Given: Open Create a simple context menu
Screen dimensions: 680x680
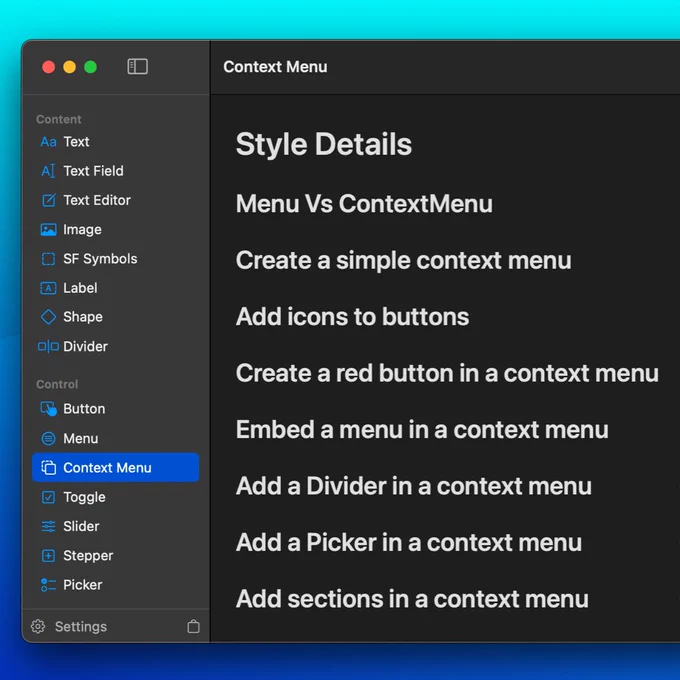Looking at the screenshot, I should click(x=403, y=260).
